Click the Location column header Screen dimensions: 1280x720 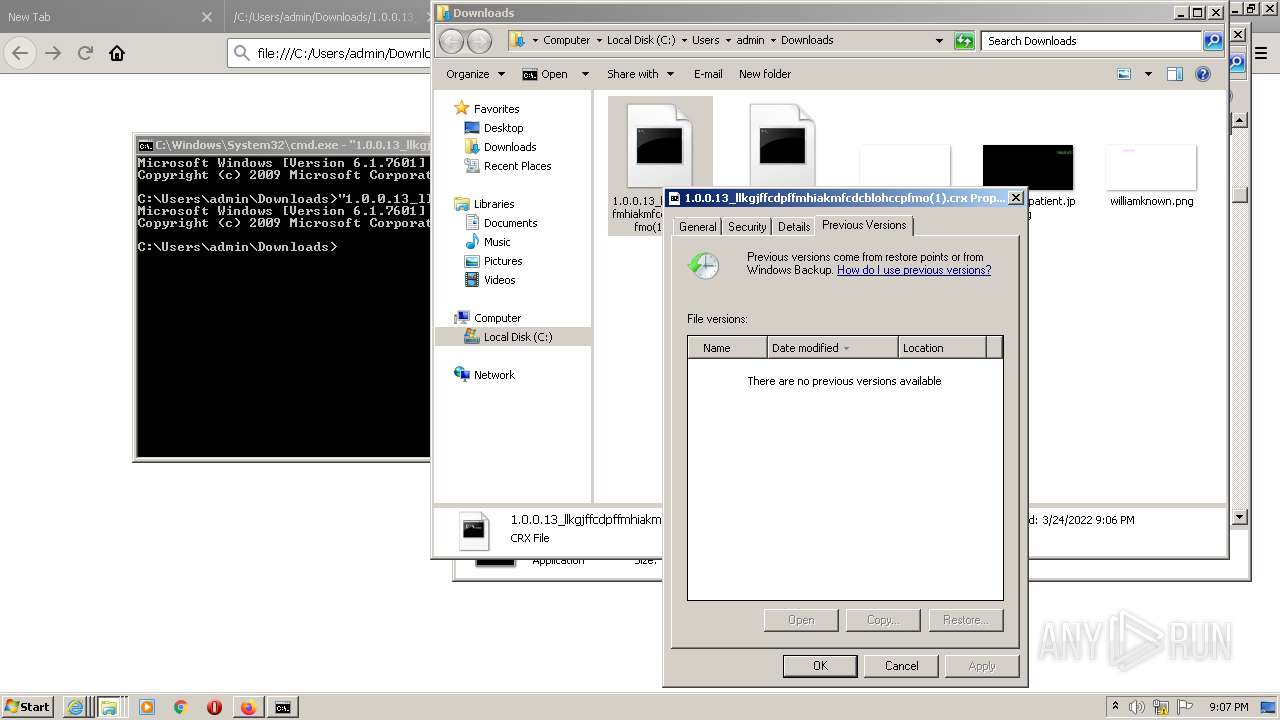click(x=942, y=348)
